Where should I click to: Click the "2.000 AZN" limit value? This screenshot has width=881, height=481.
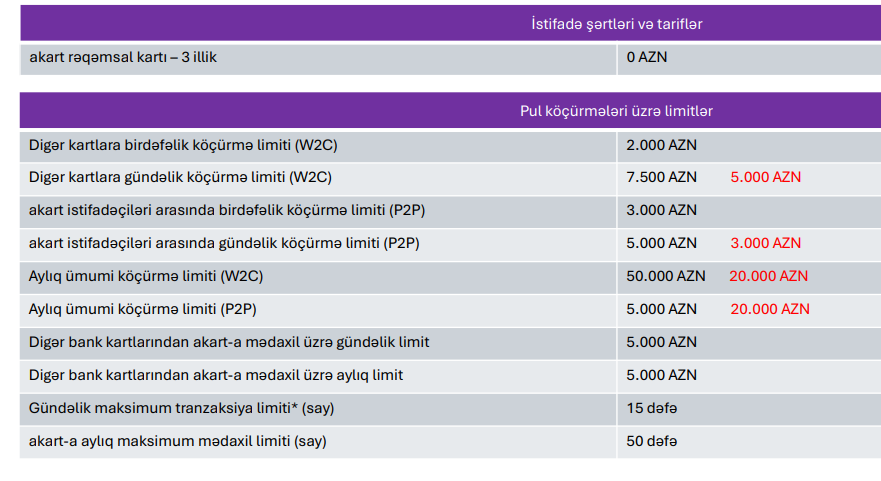(661, 144)
